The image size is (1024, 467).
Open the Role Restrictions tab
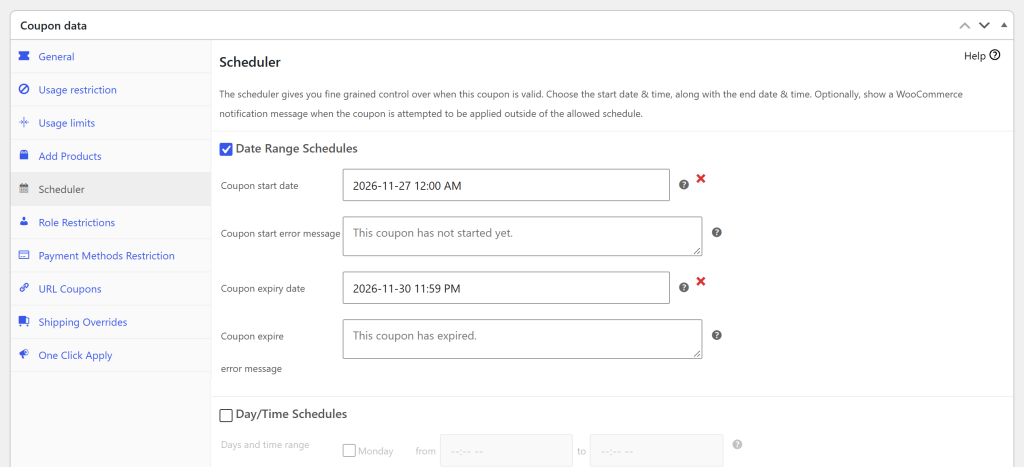111,222
